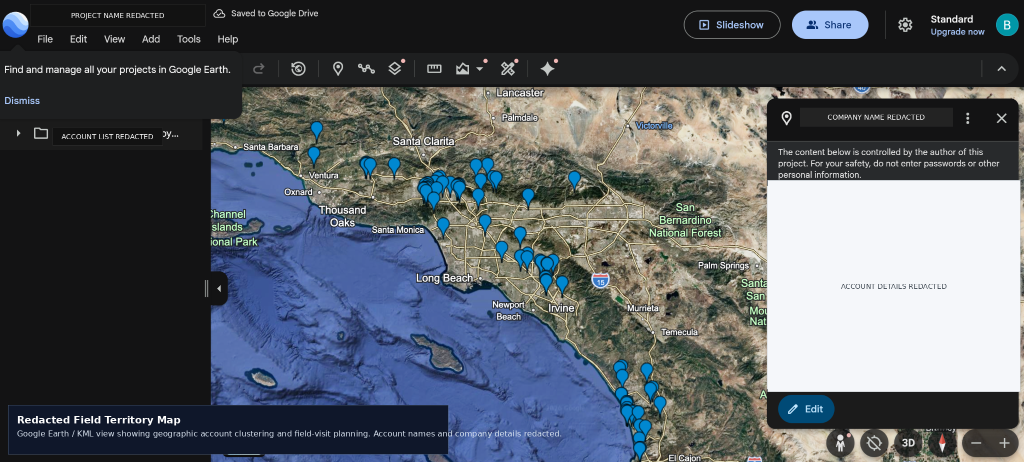Expand the elevation tool dropdown arrow
The image size is (1024, 462).
[x=480, y=69]
